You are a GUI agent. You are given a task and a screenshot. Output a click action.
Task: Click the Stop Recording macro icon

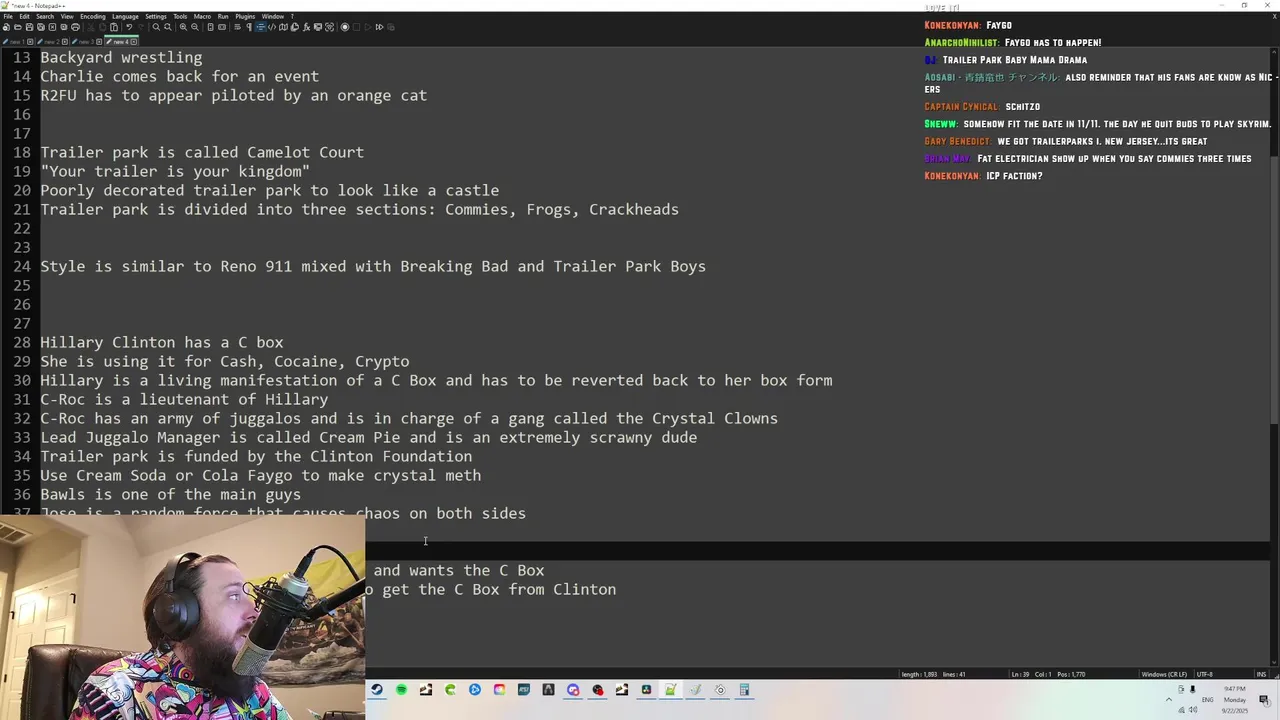(357, 27)
